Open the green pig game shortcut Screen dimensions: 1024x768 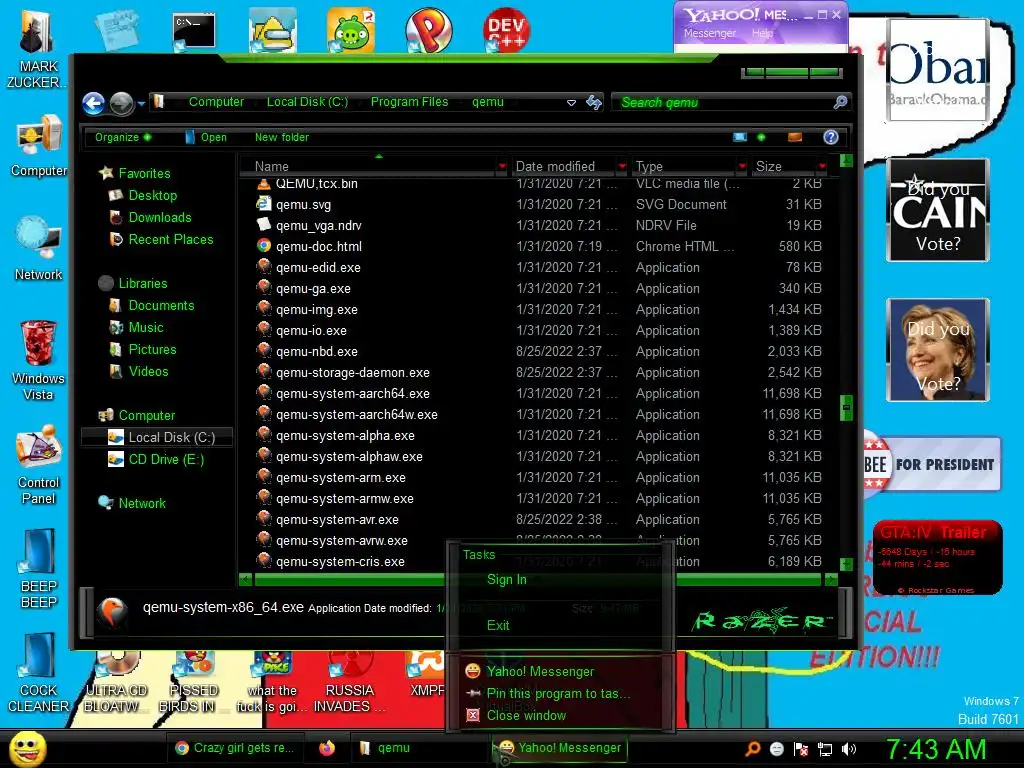pyautogui.click(x=351, y=30)
